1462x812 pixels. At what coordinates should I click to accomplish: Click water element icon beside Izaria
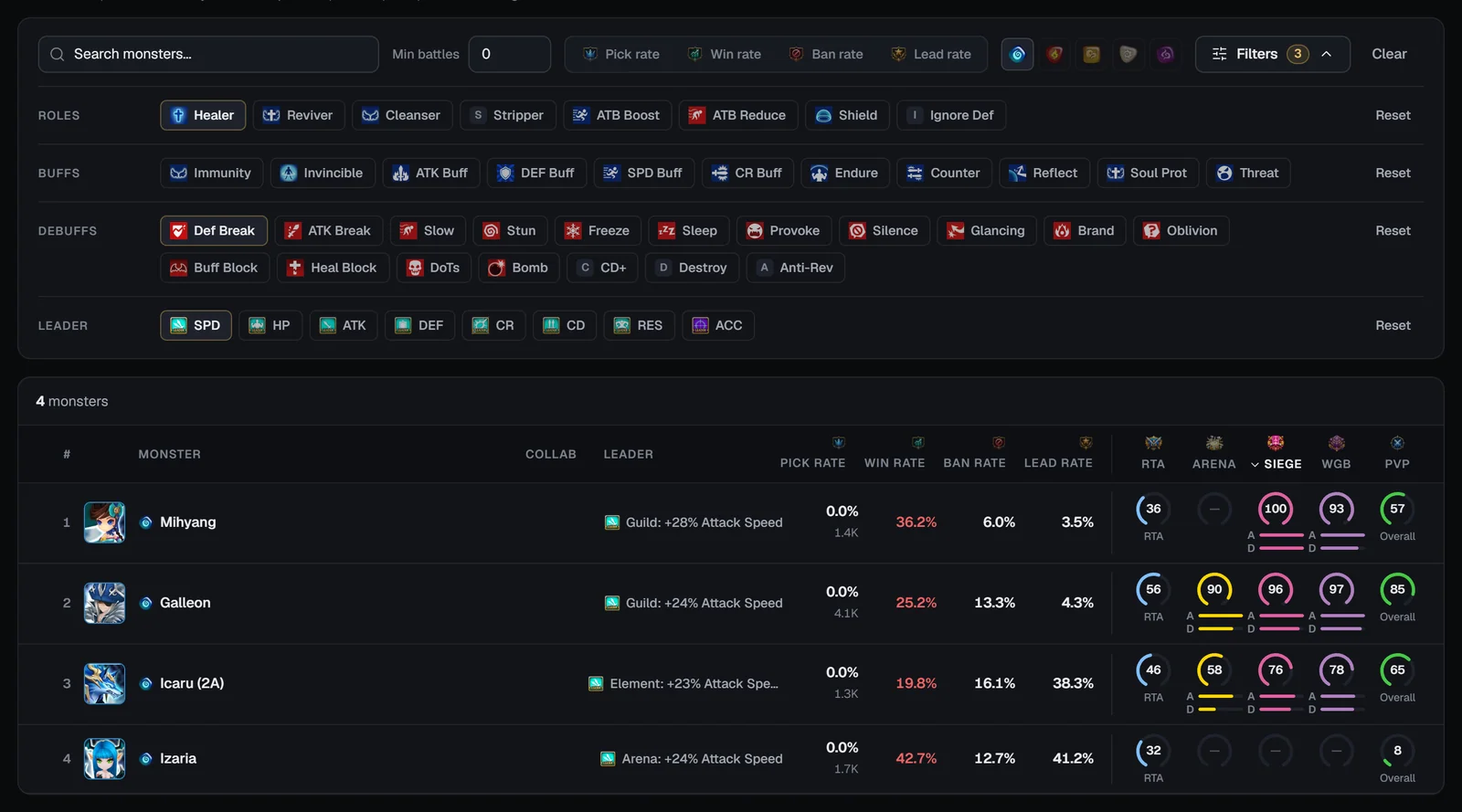(x=145, y=758)
